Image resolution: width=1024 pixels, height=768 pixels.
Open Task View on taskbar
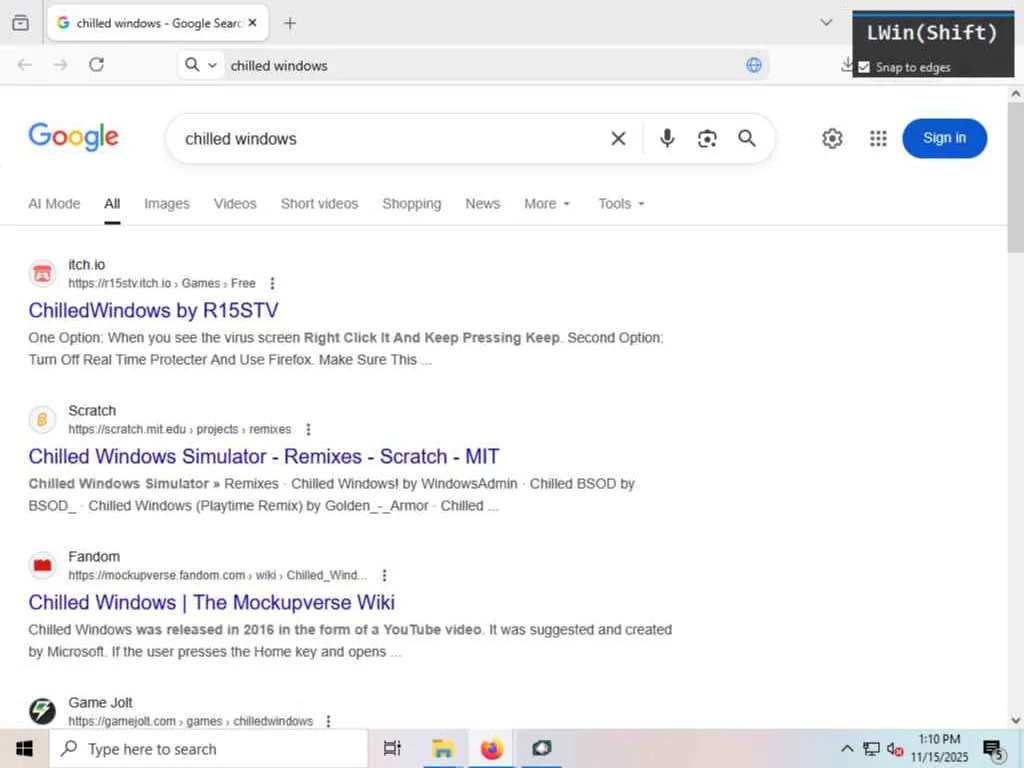point(392,748)
